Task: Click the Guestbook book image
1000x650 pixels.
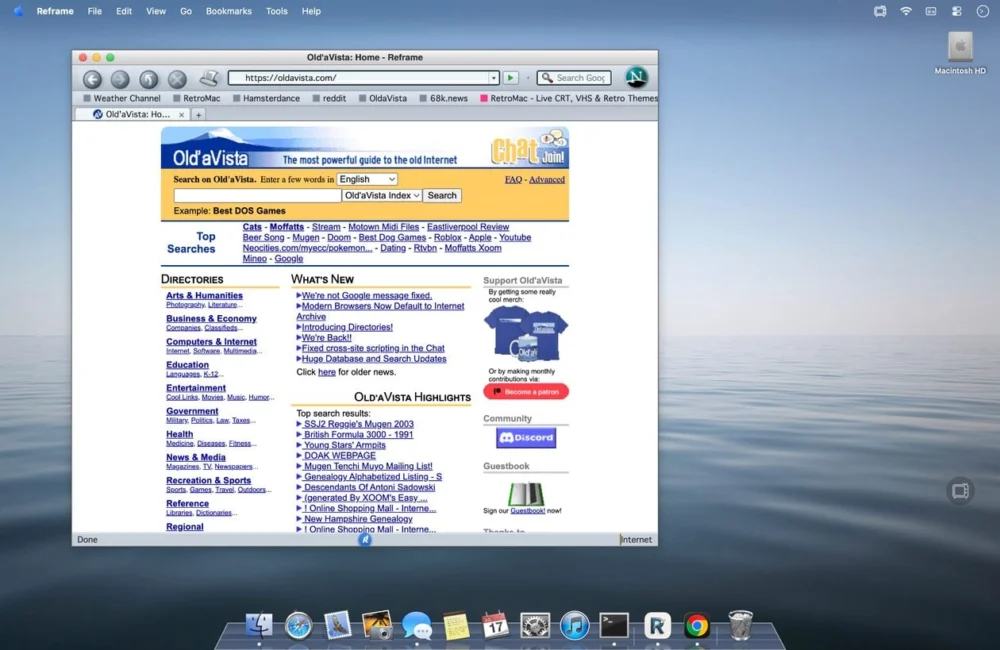Action: click(526, 493)
